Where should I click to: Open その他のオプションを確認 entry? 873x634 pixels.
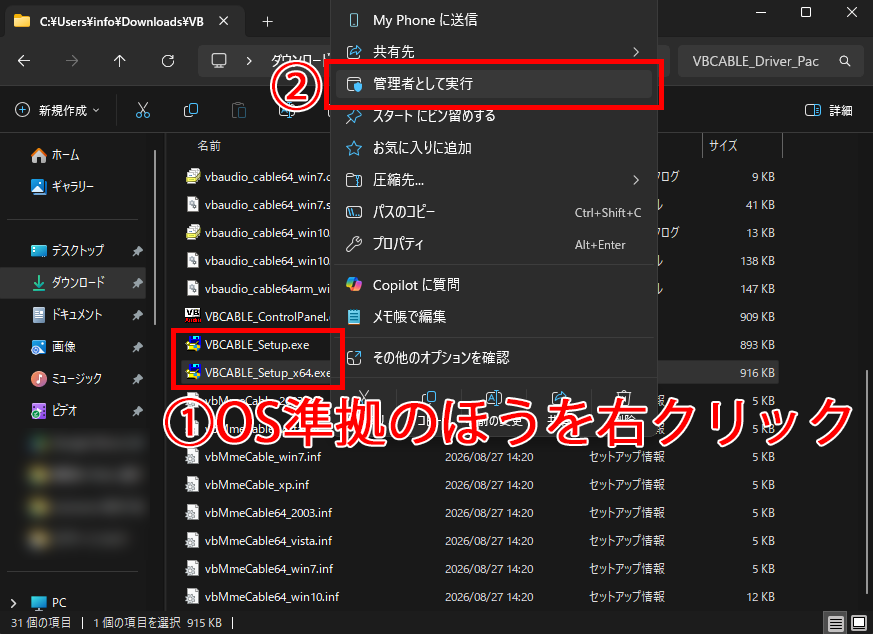[x=493, y=357]
